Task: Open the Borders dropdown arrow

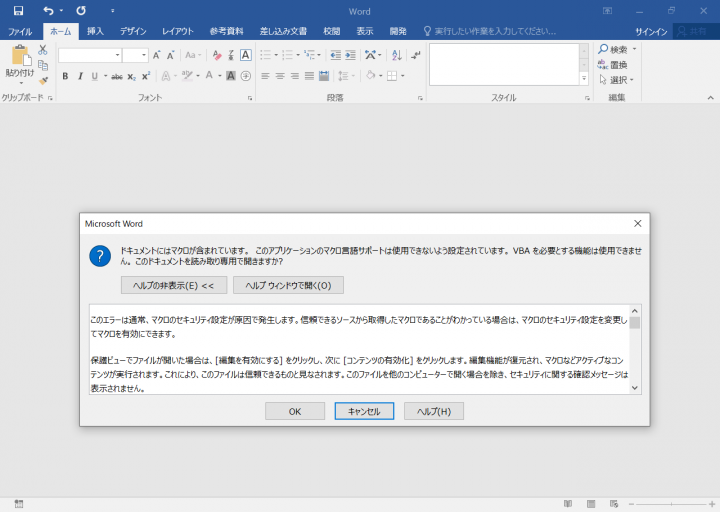Action: 403,76
